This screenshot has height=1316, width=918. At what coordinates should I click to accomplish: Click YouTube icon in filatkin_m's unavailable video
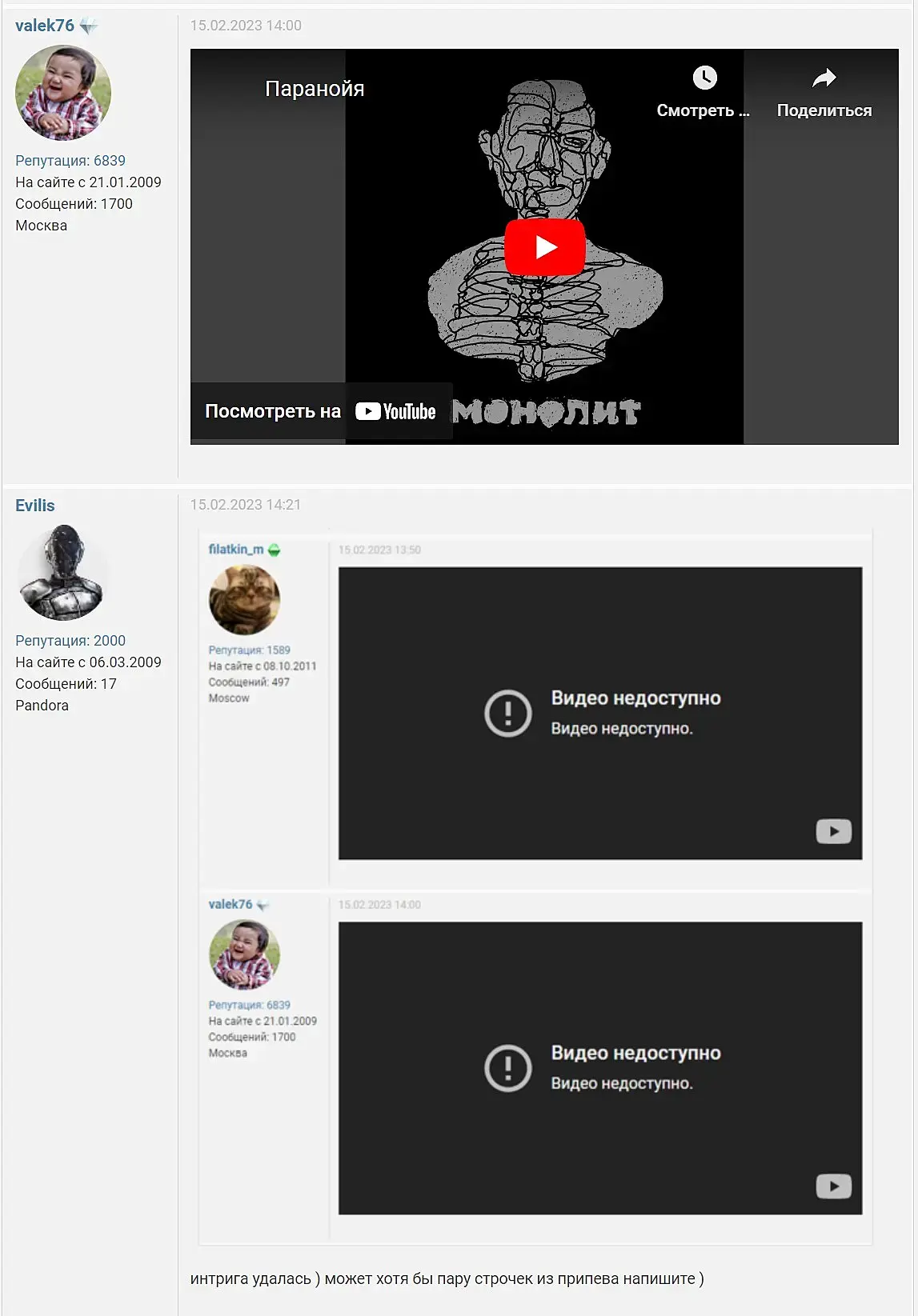point(833,831)
